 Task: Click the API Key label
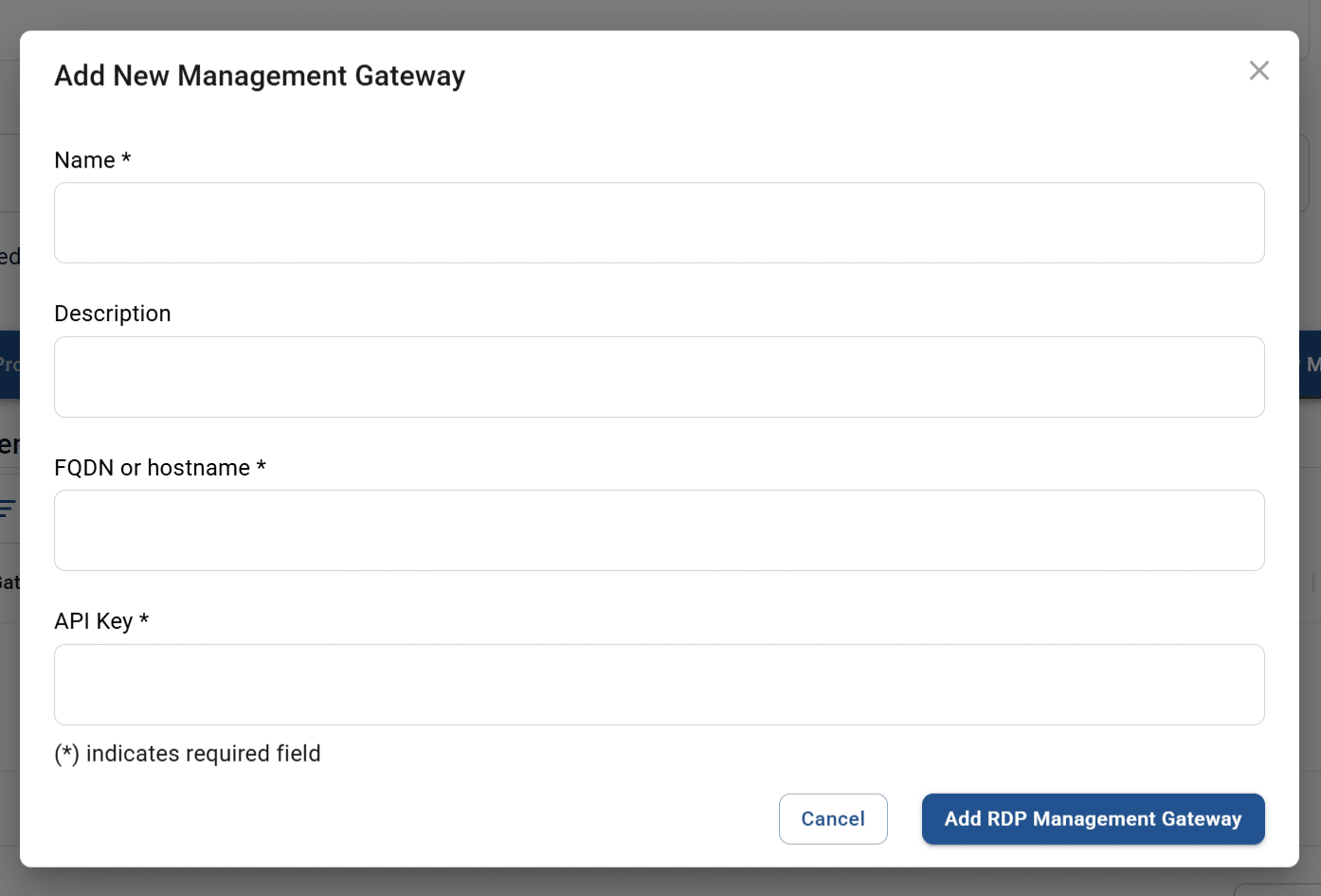(93, 621)
